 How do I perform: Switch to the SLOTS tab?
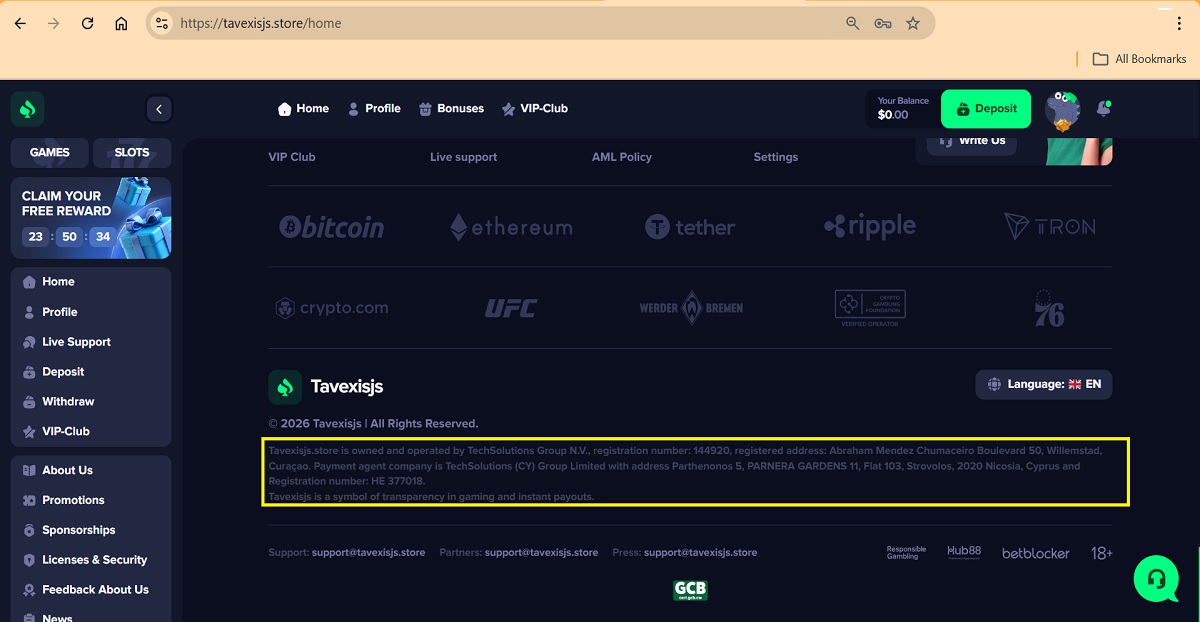coord(131,153)
